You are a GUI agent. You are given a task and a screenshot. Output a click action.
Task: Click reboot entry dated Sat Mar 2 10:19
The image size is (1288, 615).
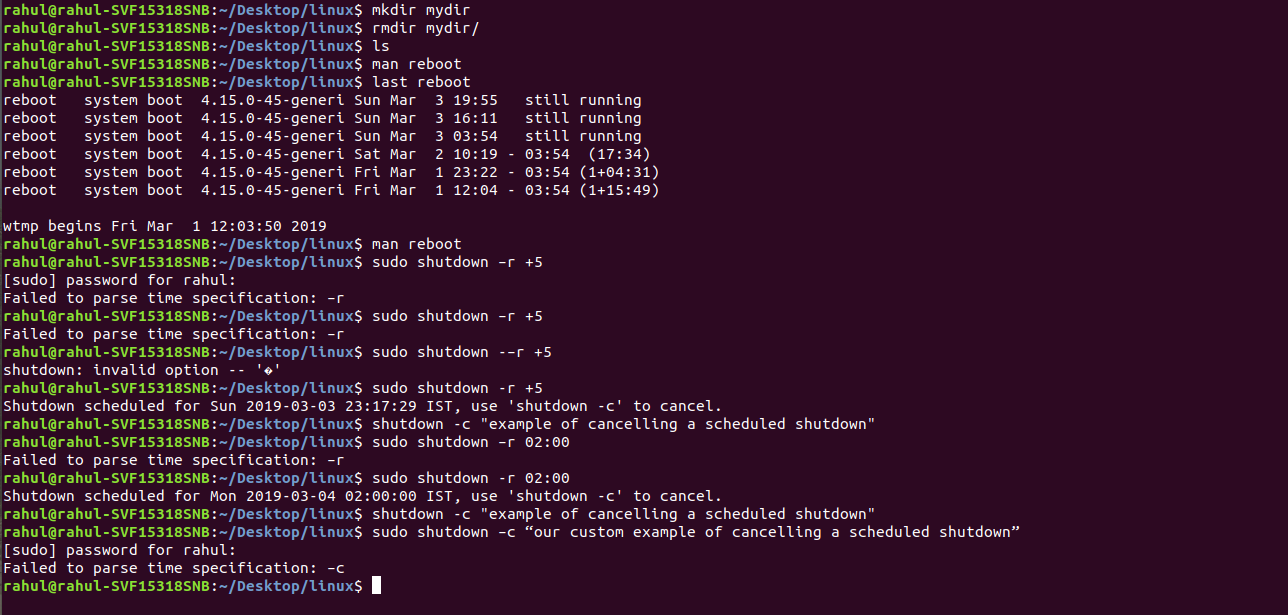327,154
